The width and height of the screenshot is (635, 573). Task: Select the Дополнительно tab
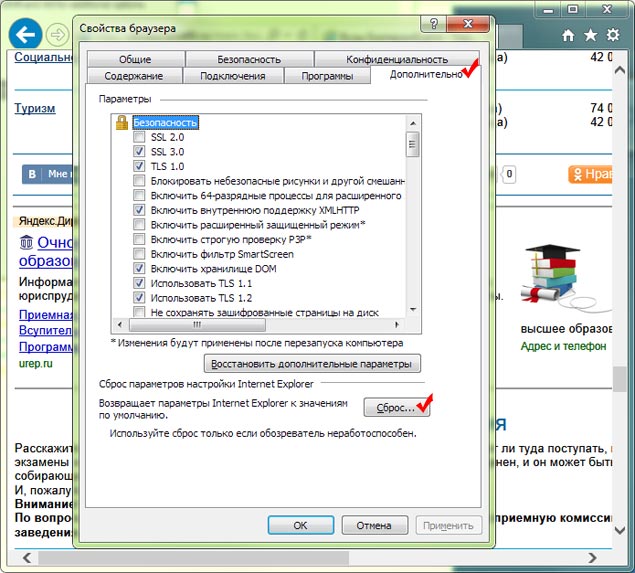426,75
